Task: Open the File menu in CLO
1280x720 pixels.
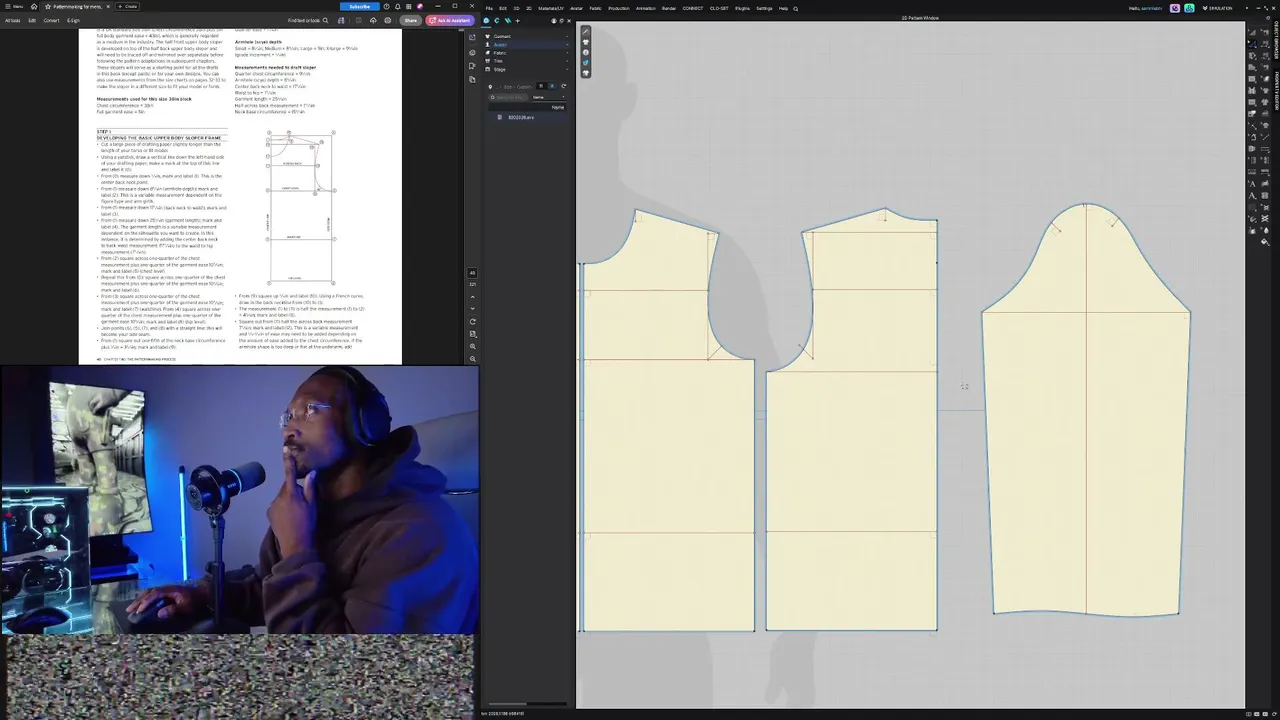Action: 489,8
